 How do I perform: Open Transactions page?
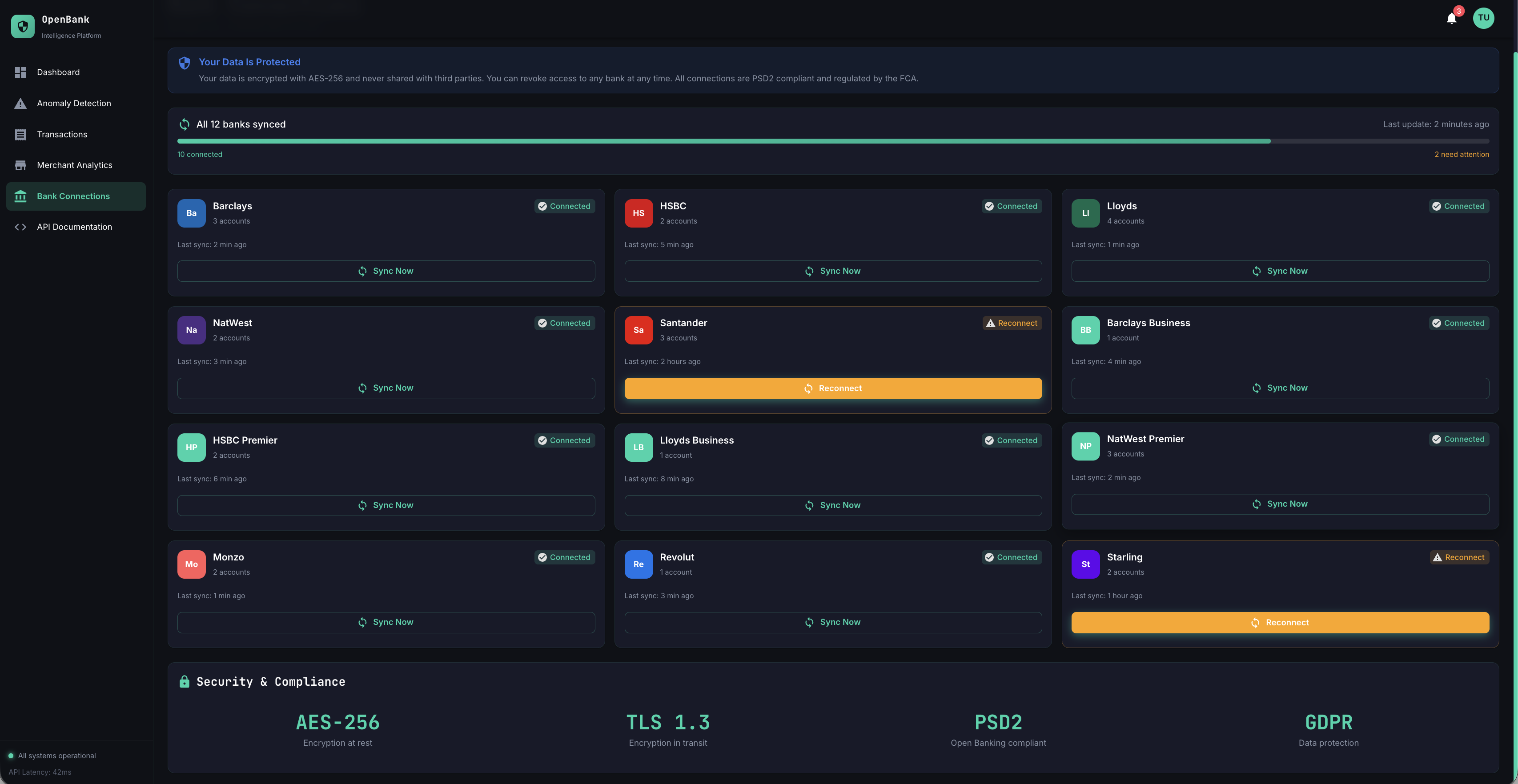(76, 134)
